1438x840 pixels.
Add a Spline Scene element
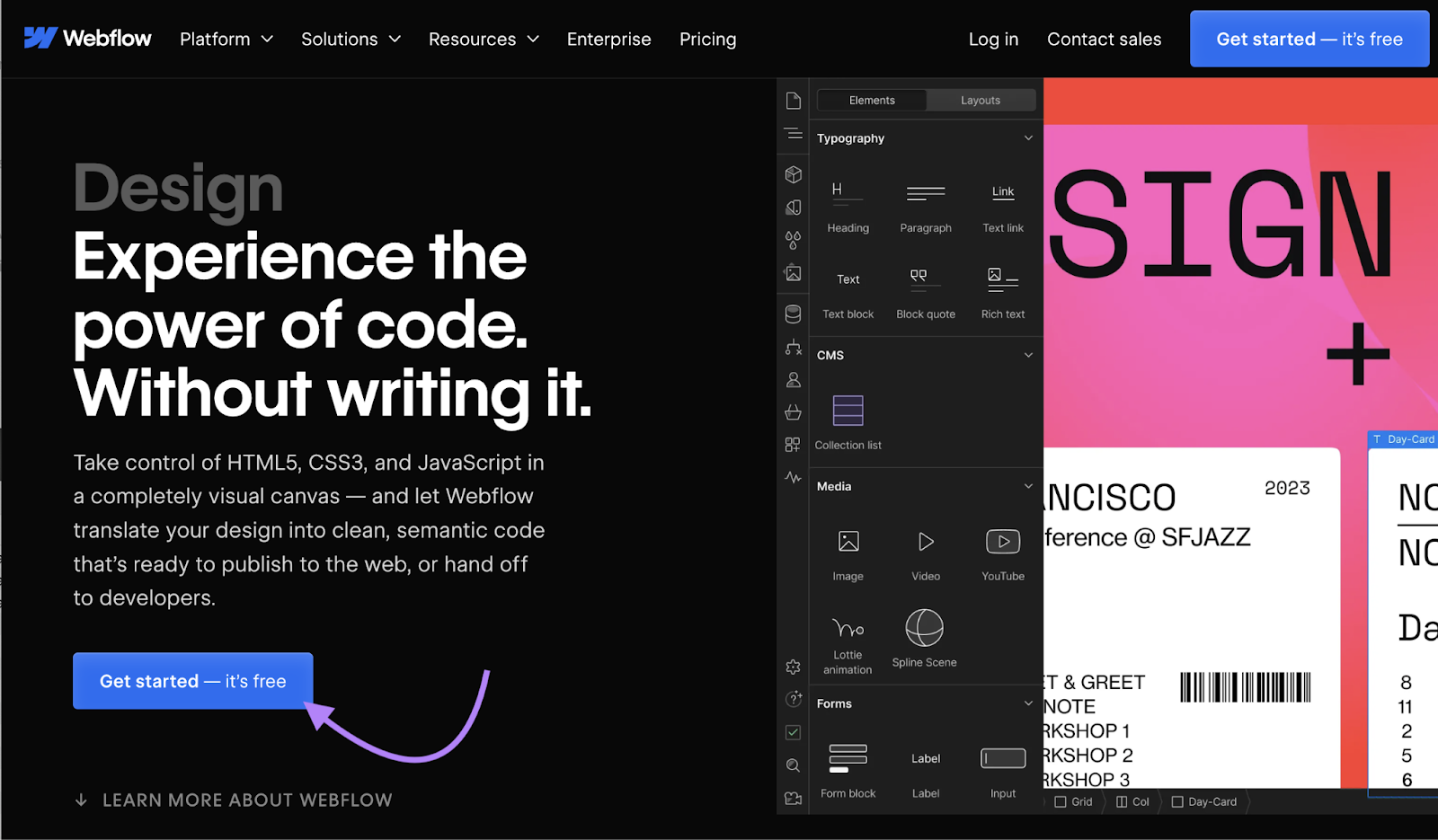coord(924,640)
